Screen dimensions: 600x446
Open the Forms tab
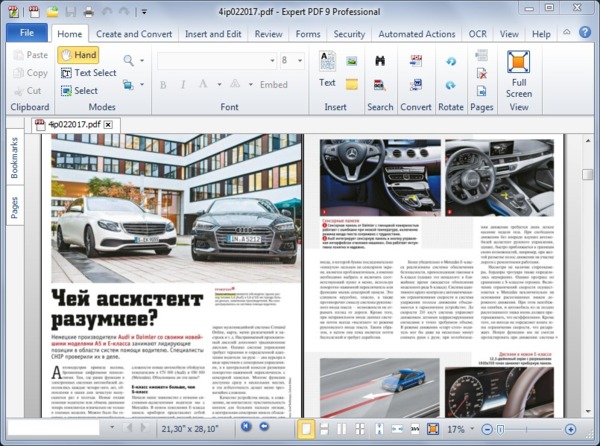click(308, 34)
